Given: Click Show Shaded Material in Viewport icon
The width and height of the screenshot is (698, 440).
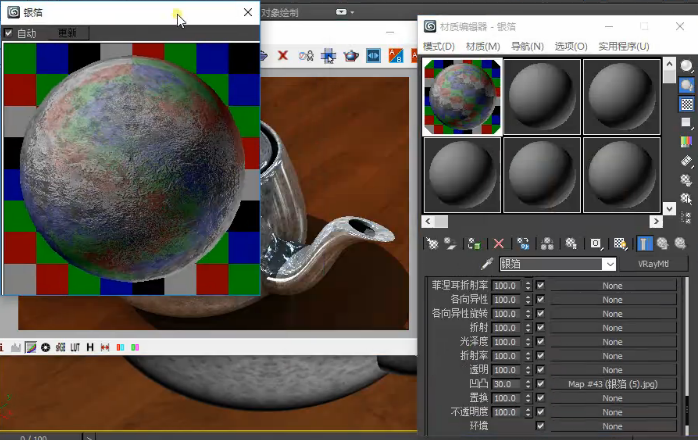Looking at the screenshot, I should coord(620,244).
